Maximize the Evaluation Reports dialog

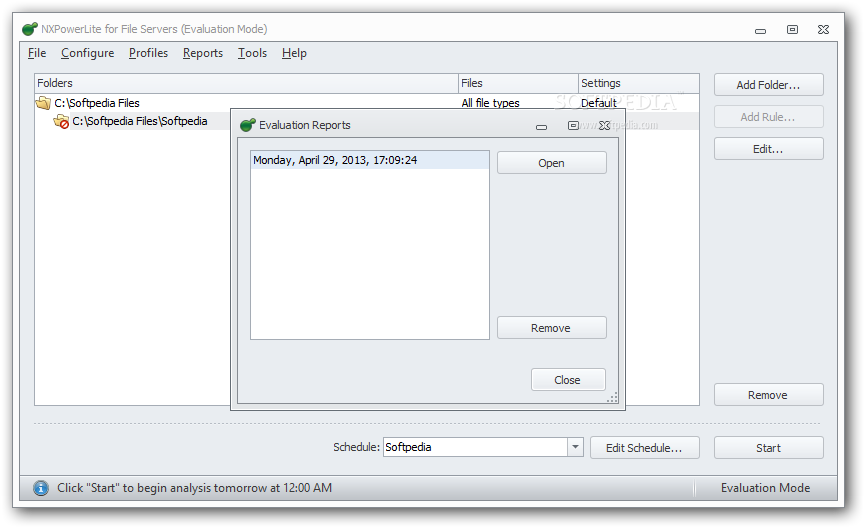(x=573, y=125)
